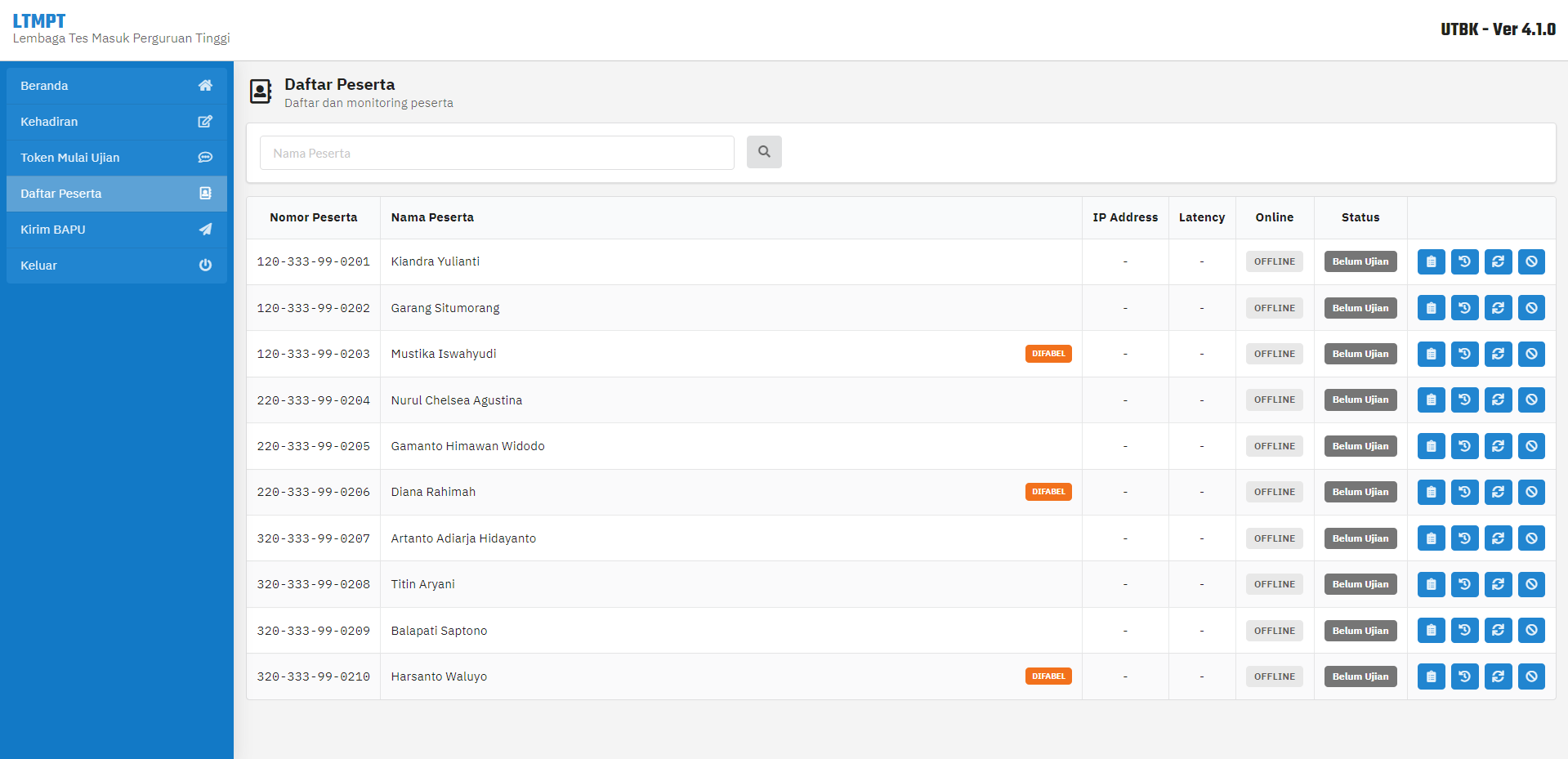Image resolution: width=1568 pixels, height=759 pixels.
Task: Click history reset icon for Garang Situmorang
Action: pos(1464,308)
